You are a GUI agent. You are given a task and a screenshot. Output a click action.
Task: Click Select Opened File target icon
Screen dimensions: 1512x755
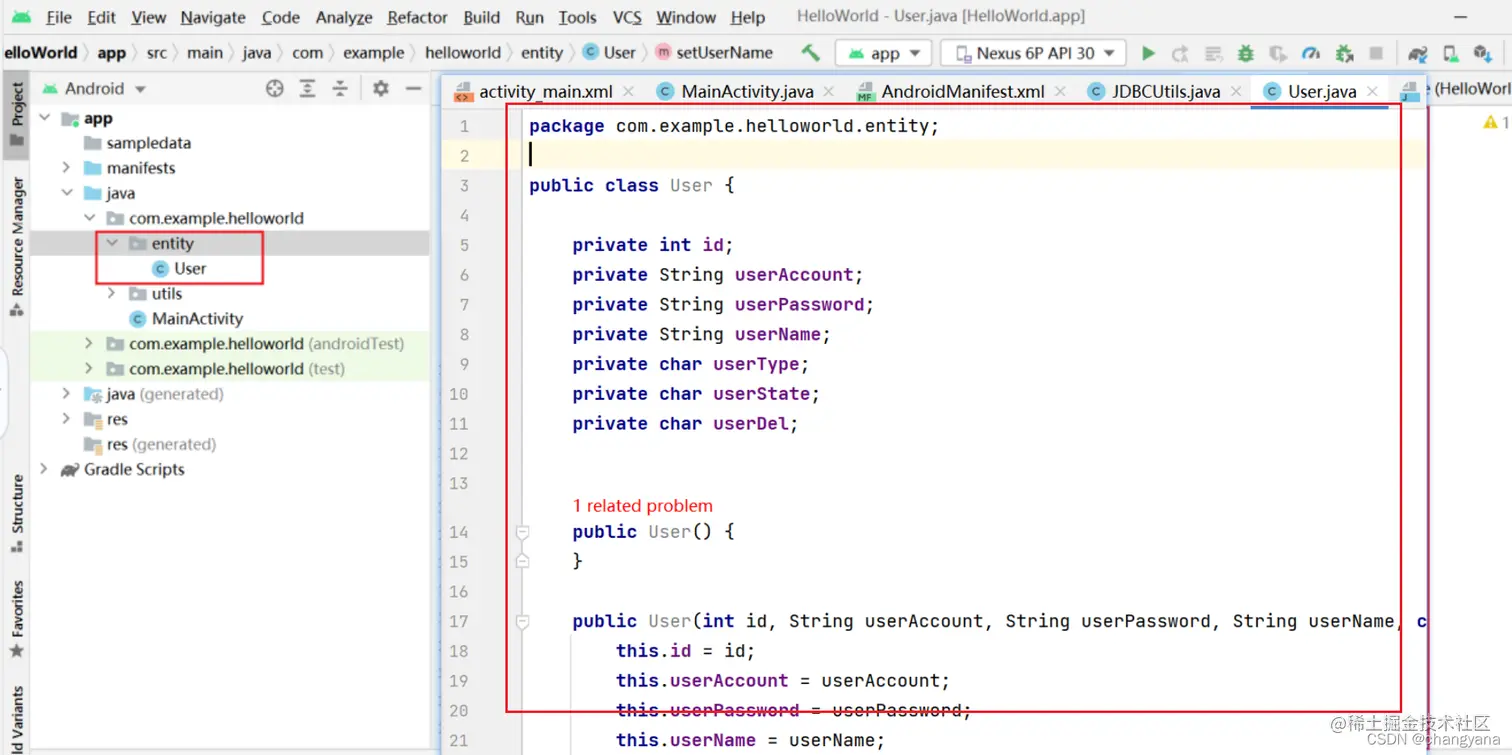click(x=275, y=89)
